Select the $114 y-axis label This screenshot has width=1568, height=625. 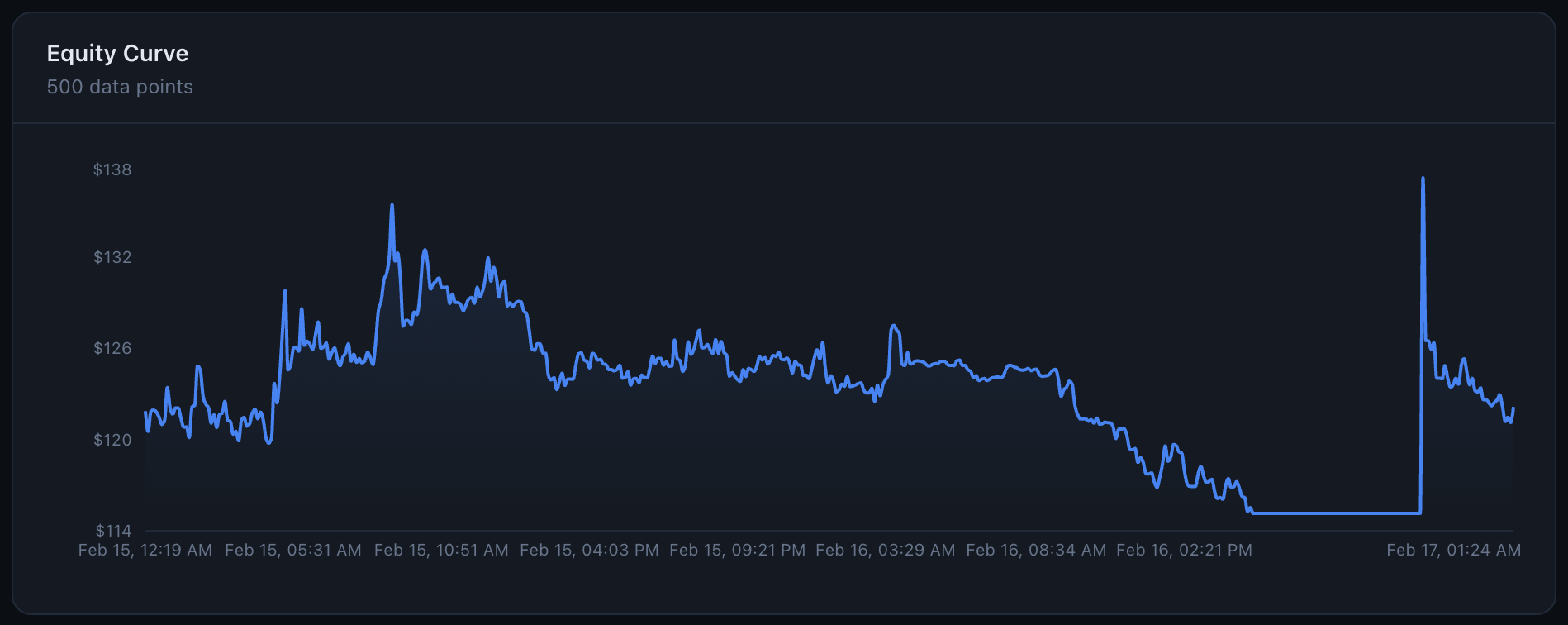(x=113, y=531)
